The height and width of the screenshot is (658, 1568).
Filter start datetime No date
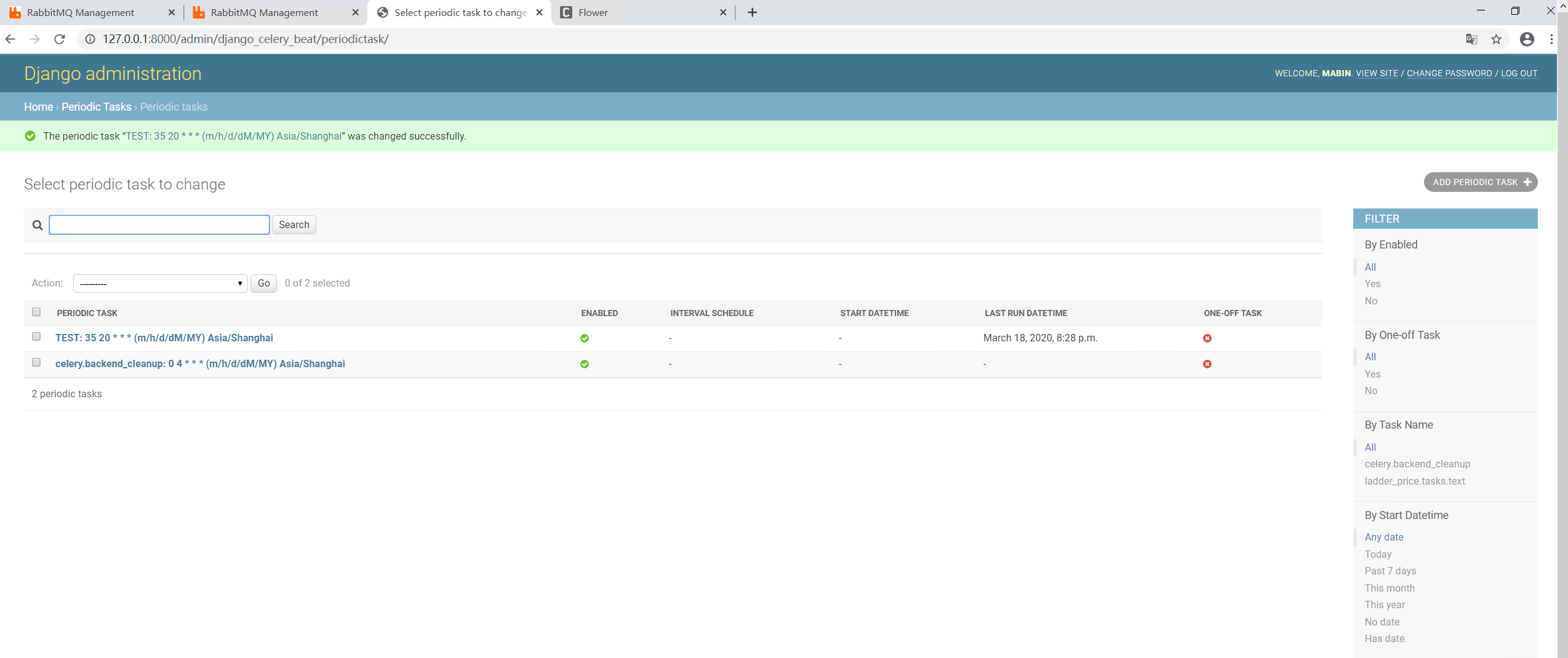(x=1382, y=622)
